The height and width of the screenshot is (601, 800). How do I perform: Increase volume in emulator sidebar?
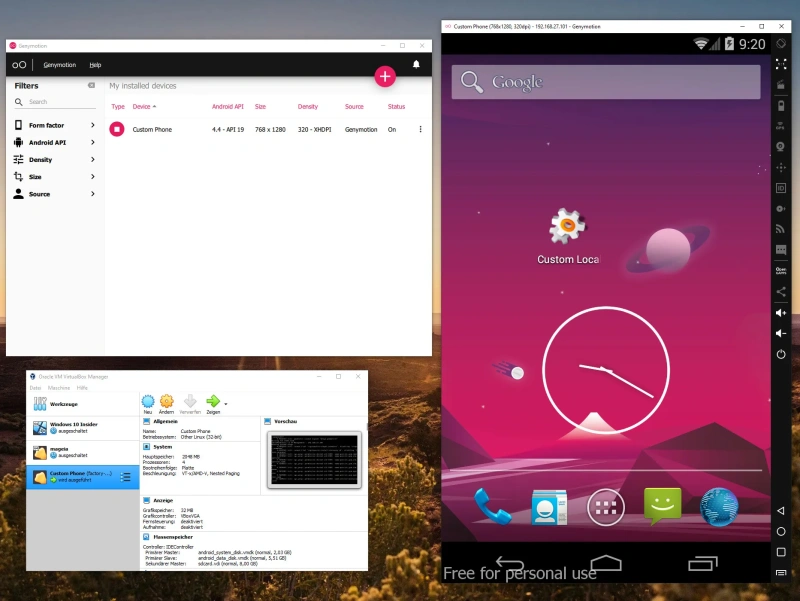coord(780,312)
